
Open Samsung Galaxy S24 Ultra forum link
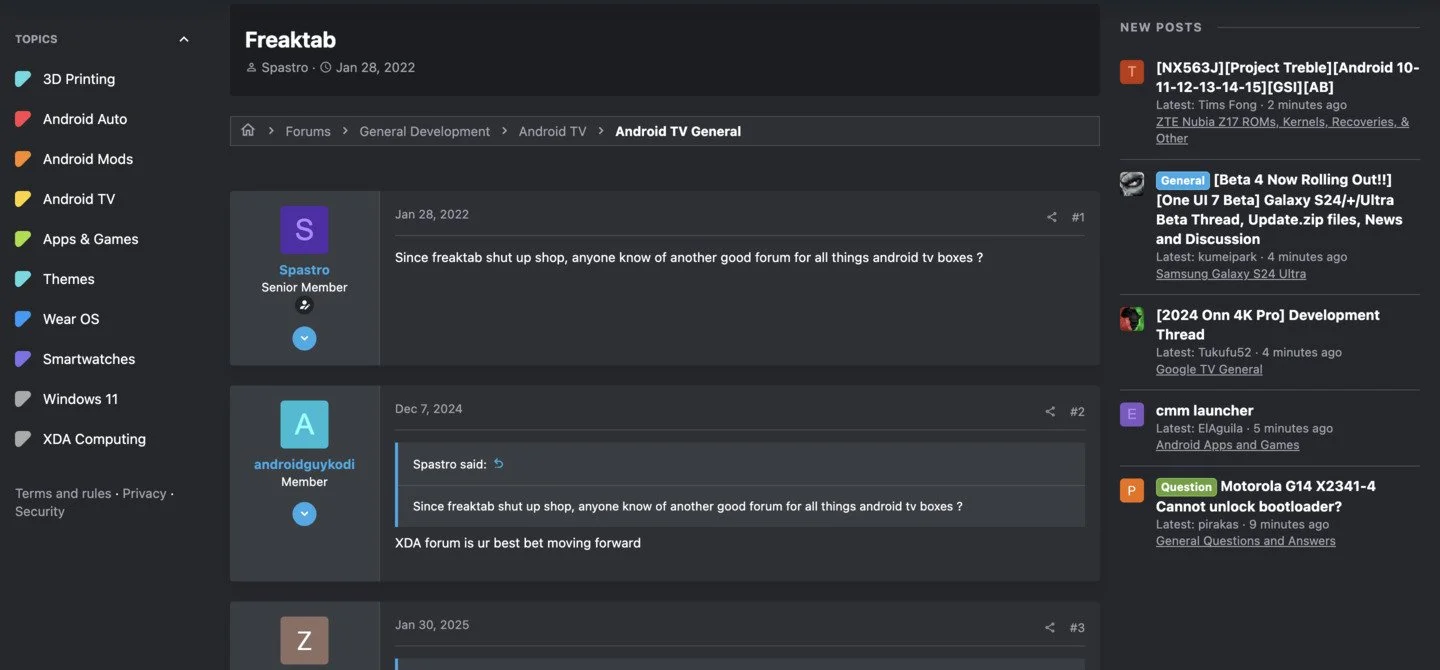1231,274
